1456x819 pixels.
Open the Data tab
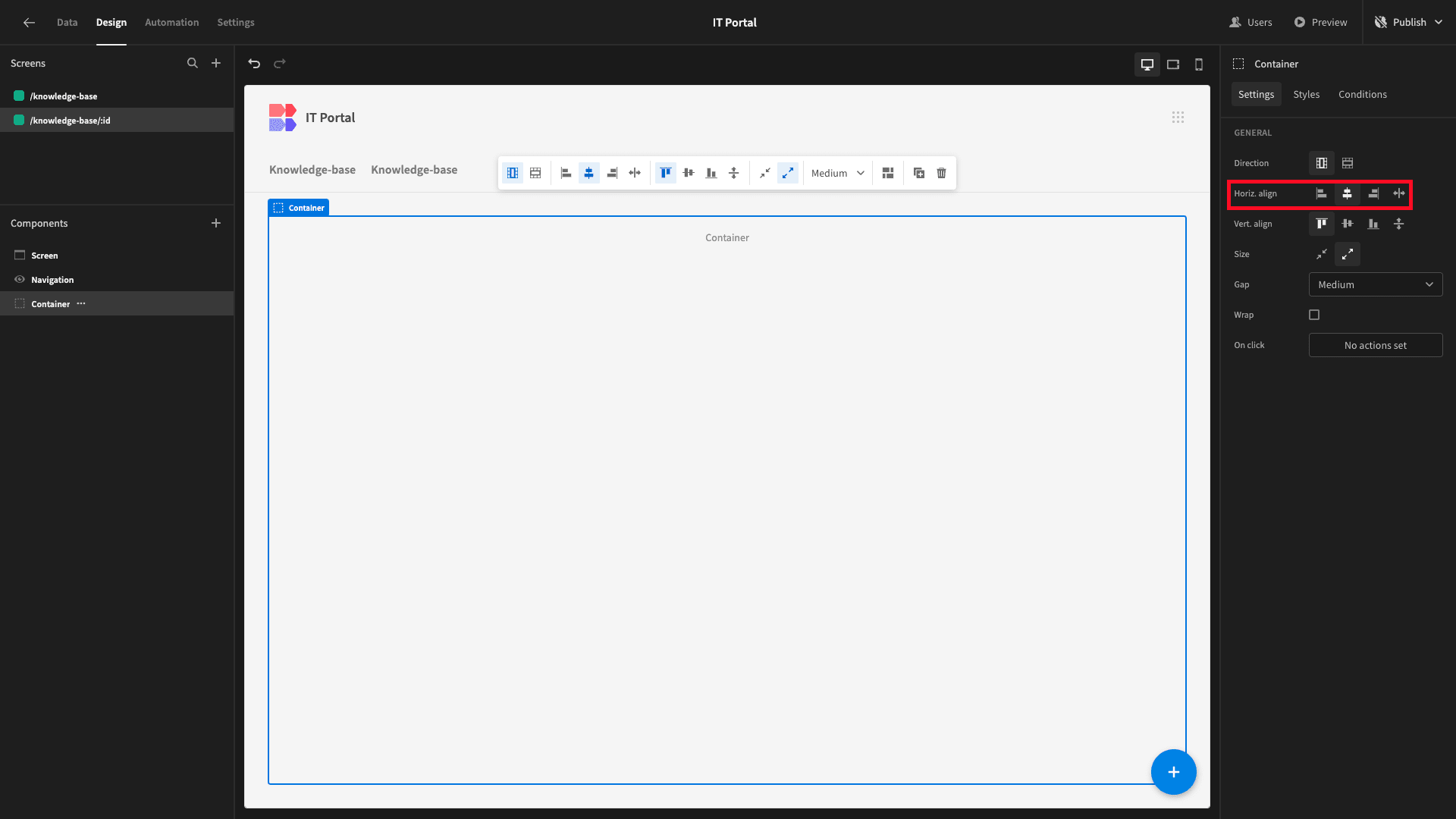(x=67, y=22)
